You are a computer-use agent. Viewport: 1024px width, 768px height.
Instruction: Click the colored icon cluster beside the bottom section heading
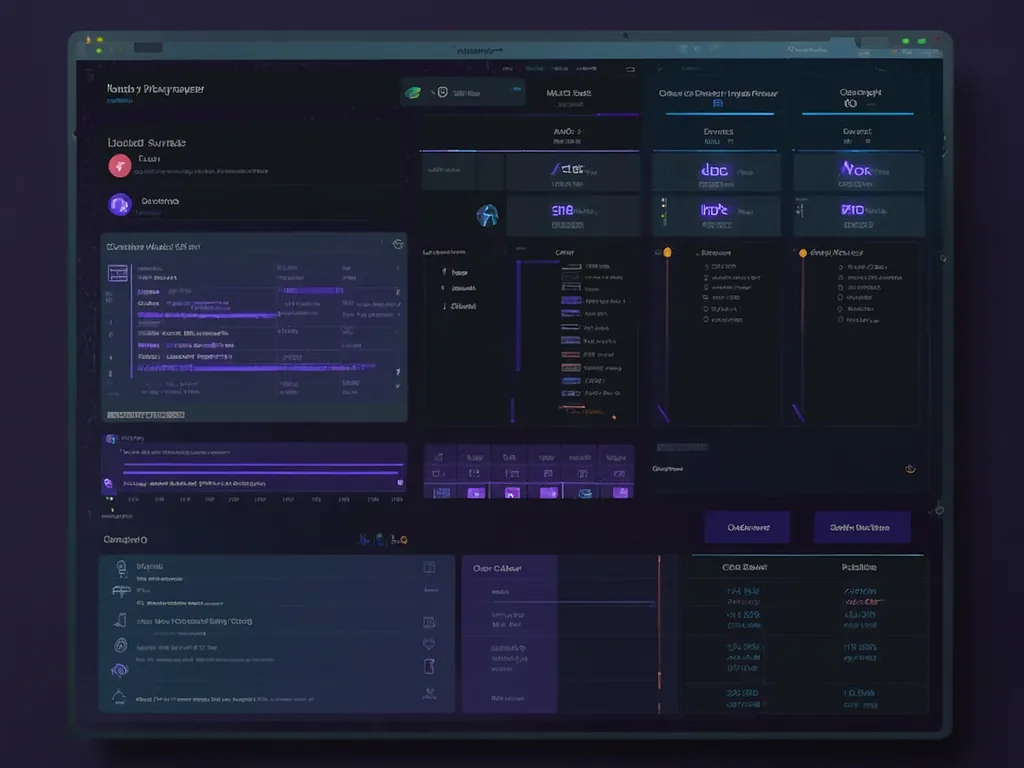click(x=383, y=539)
